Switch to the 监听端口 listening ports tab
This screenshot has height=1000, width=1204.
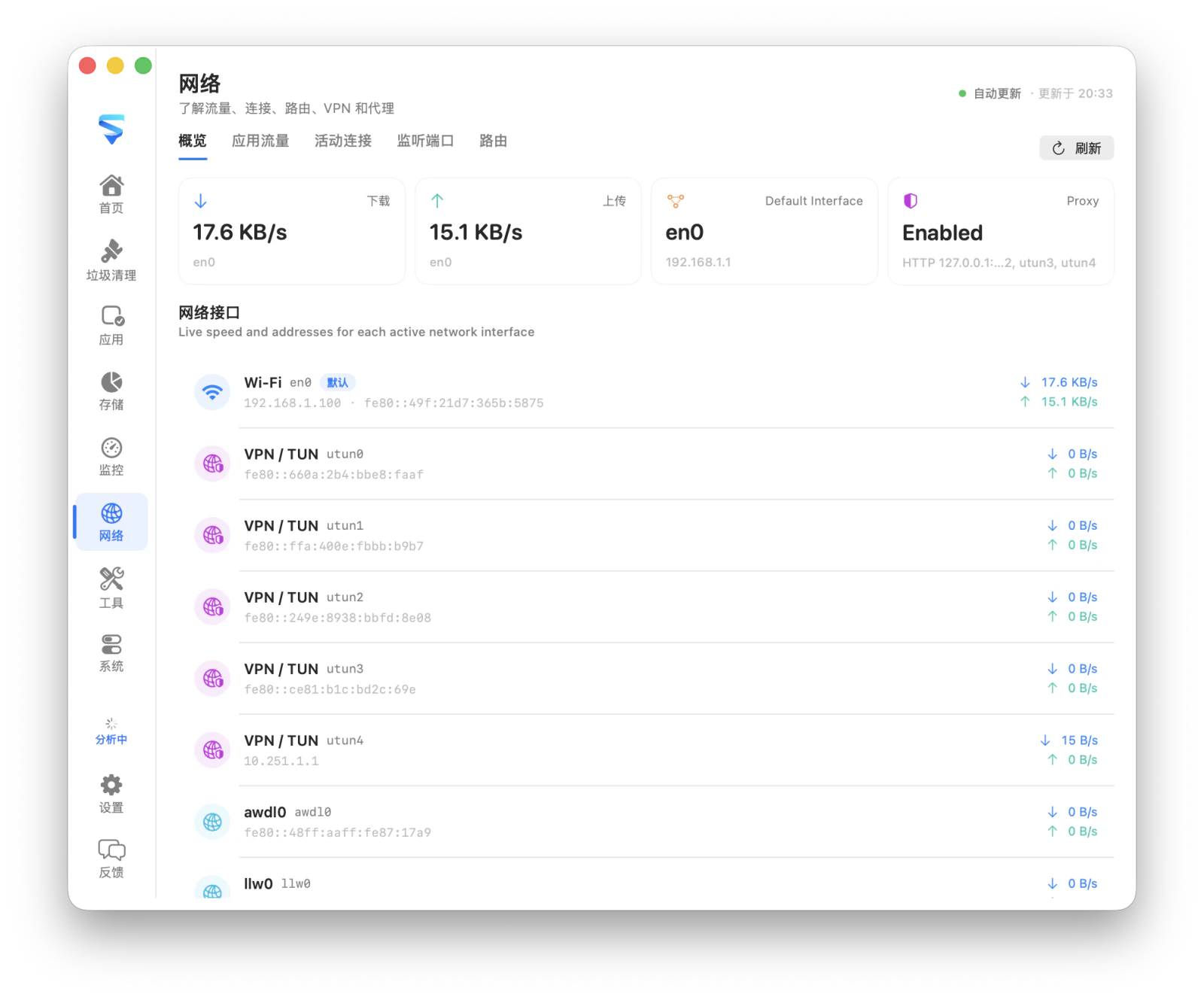click(426, 141)
